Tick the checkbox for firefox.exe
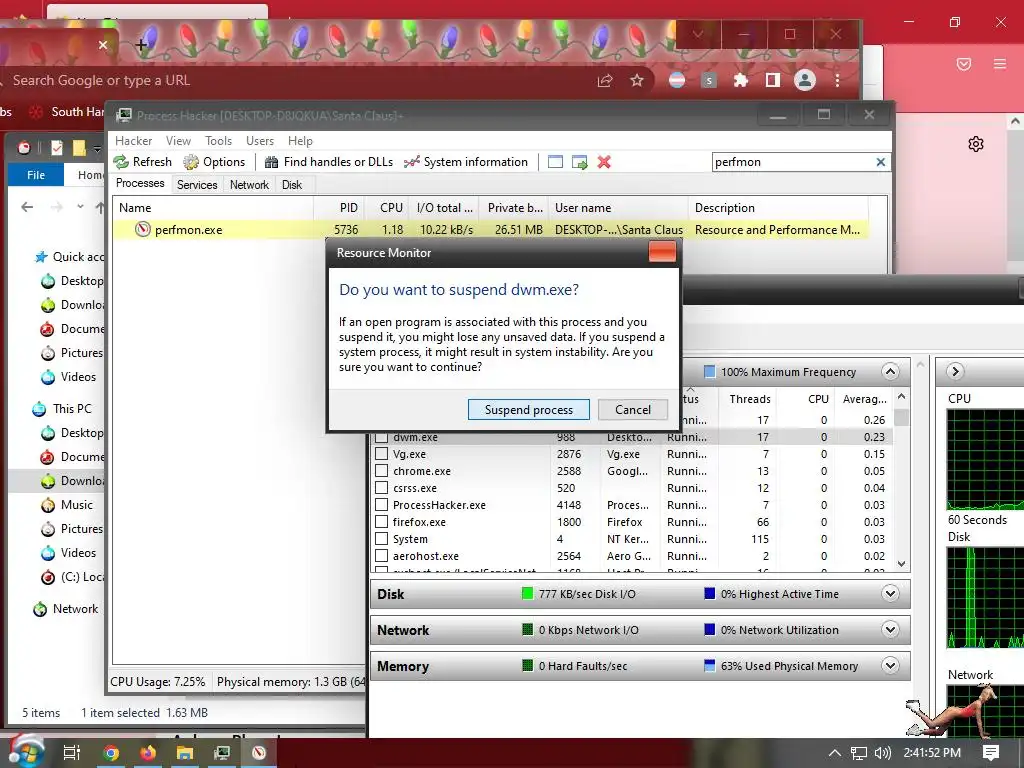Image resolution: width=1024 pixels, height=768 pixels. tap(381, 522)
